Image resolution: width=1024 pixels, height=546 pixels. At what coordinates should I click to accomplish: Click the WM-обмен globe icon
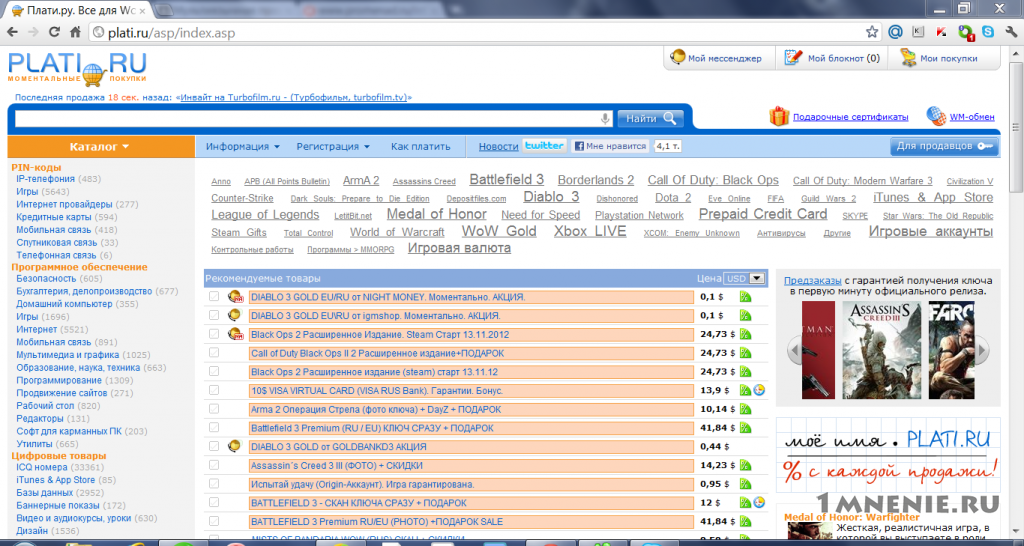pos(936,117)
